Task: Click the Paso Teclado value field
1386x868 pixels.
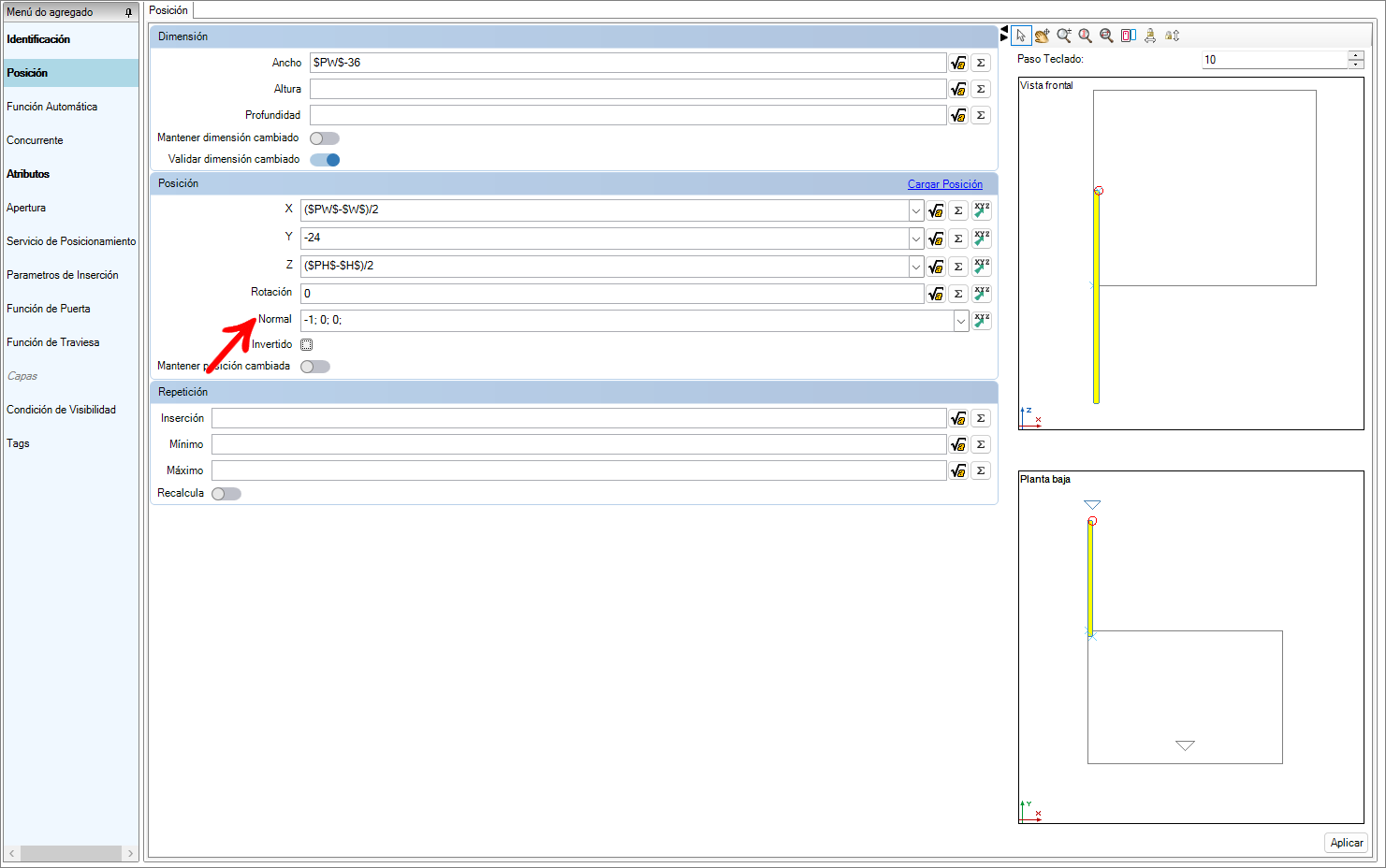Action: coord(1275,60)
